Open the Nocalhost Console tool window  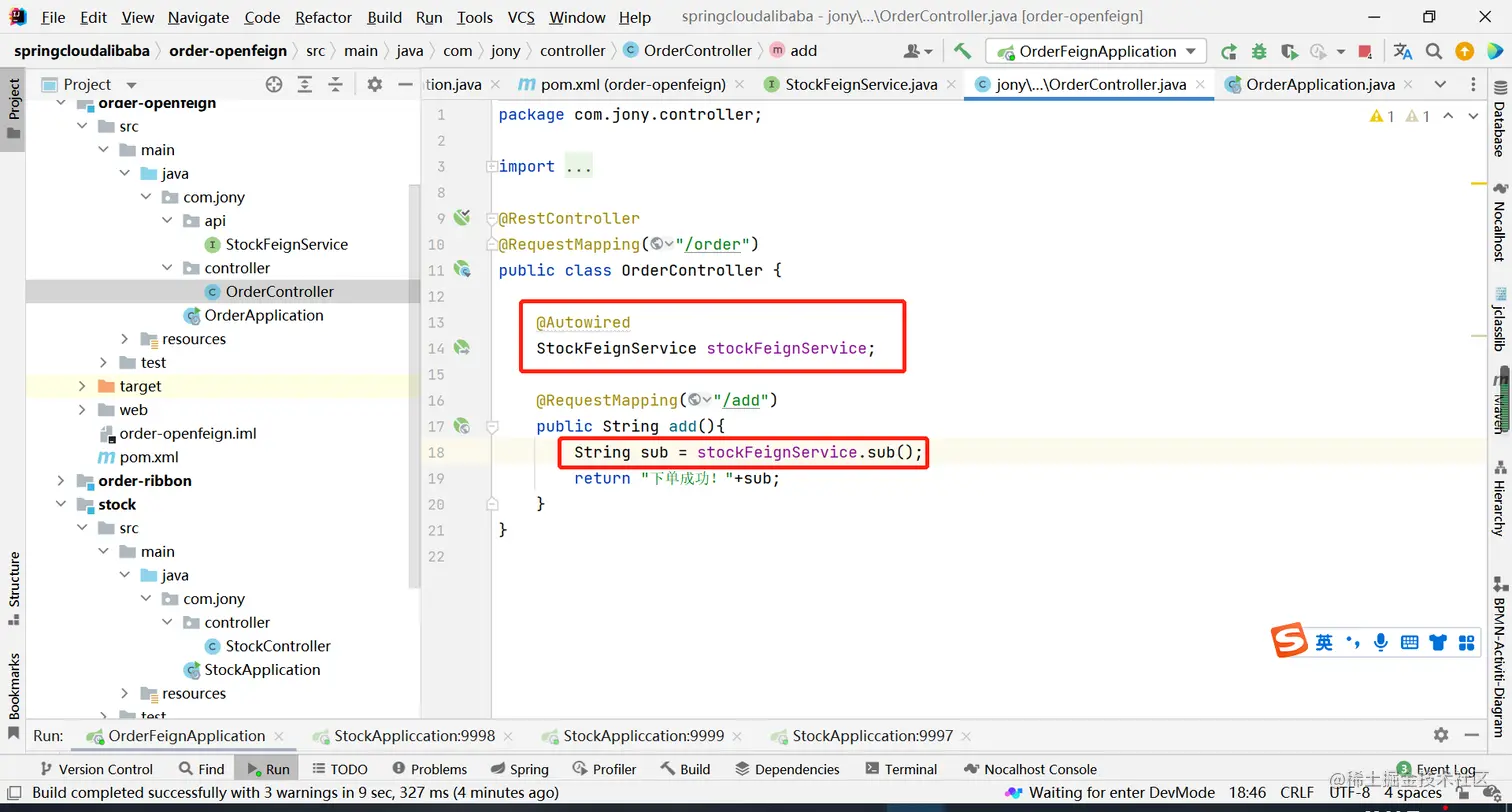(1029, 769)
